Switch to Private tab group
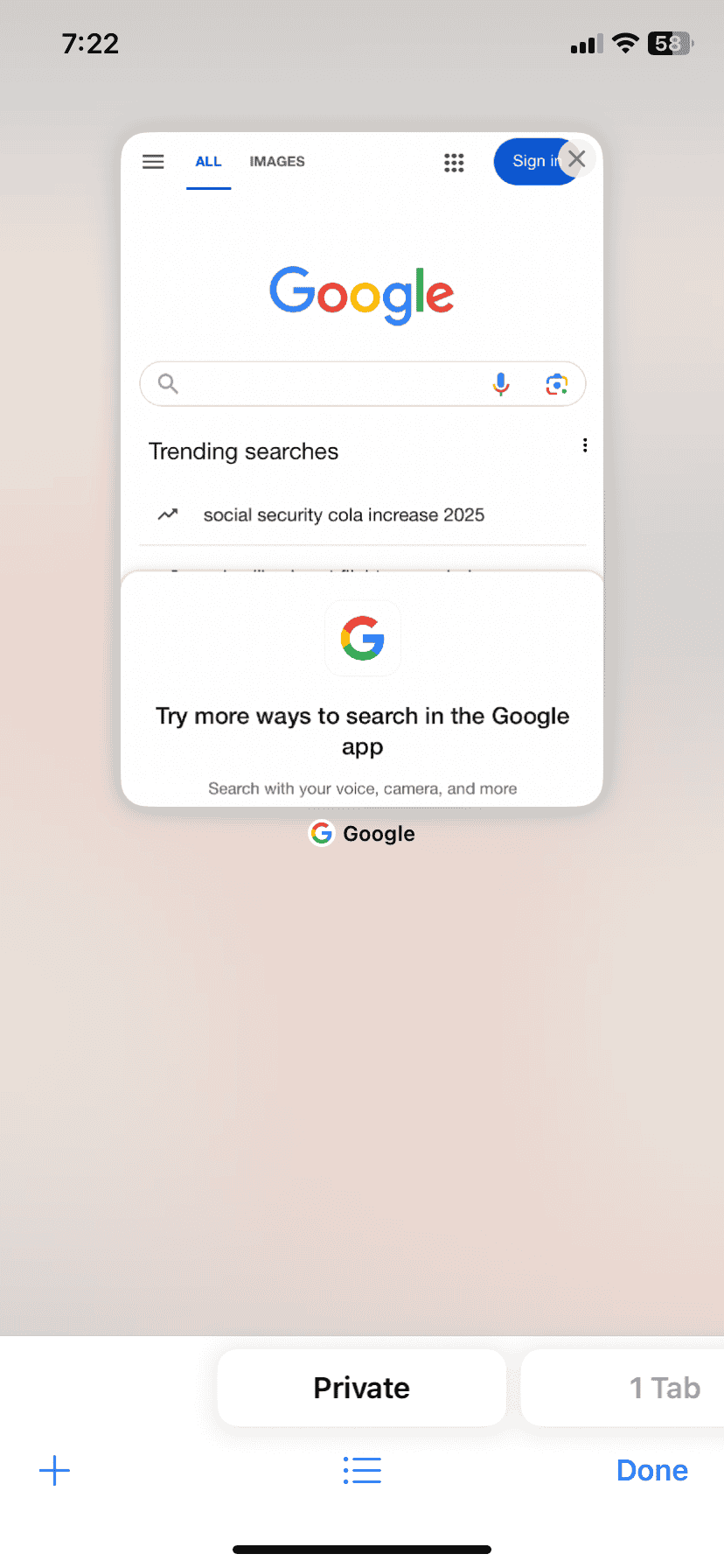The image size is (724, 1568). [x=362, y=1389]
